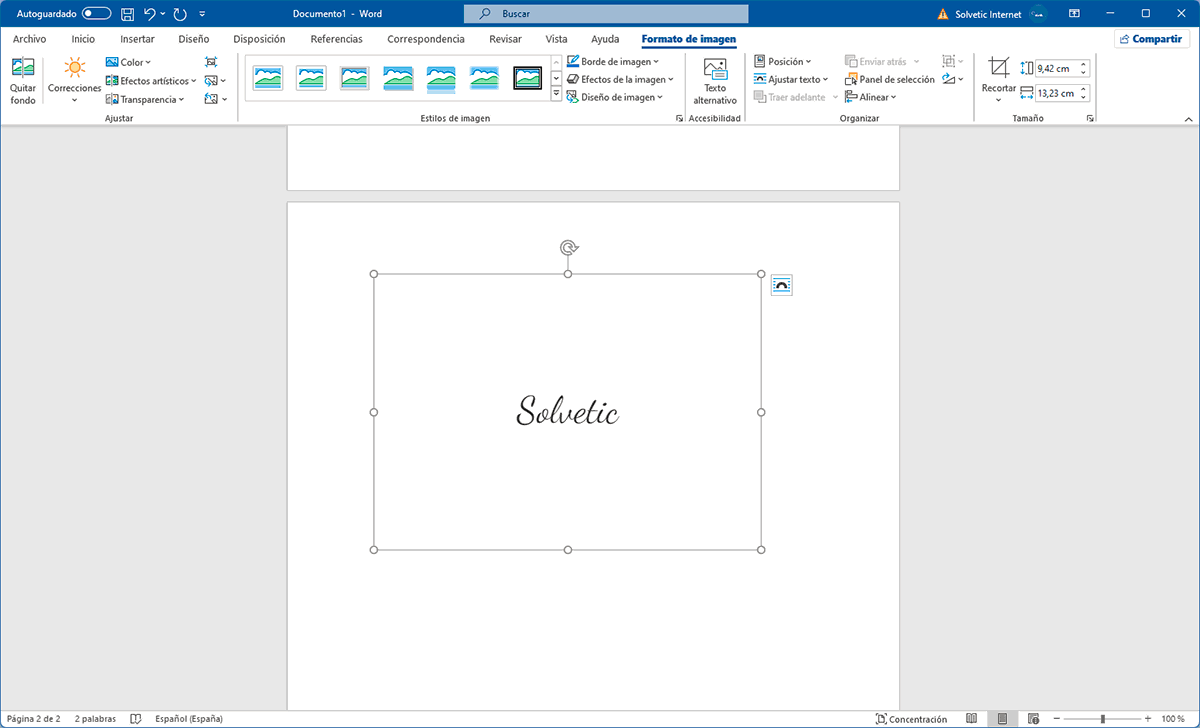Move the zoom slider handle
Viewport: 1200px width, 728px height.
coord(1103,719)
